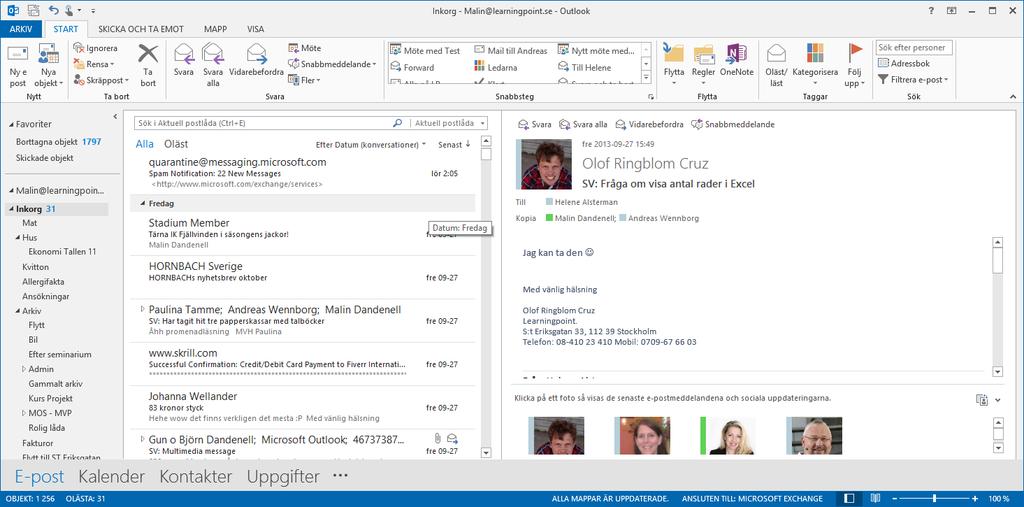Show only Oläst messages

(176, 144)
